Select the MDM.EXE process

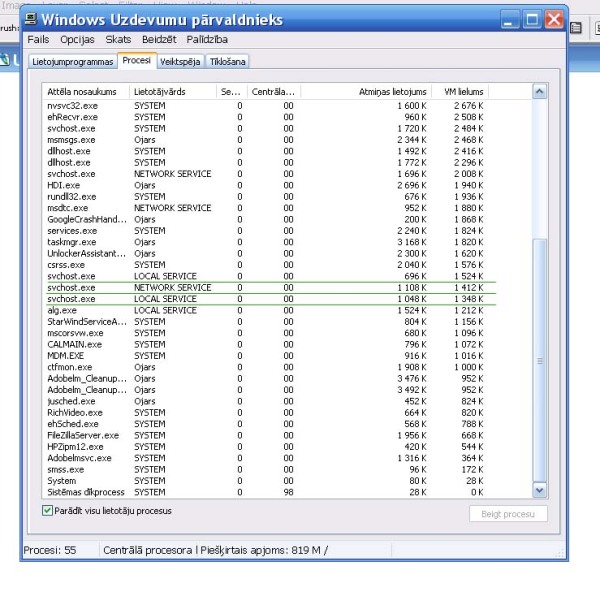pos(265,356)
